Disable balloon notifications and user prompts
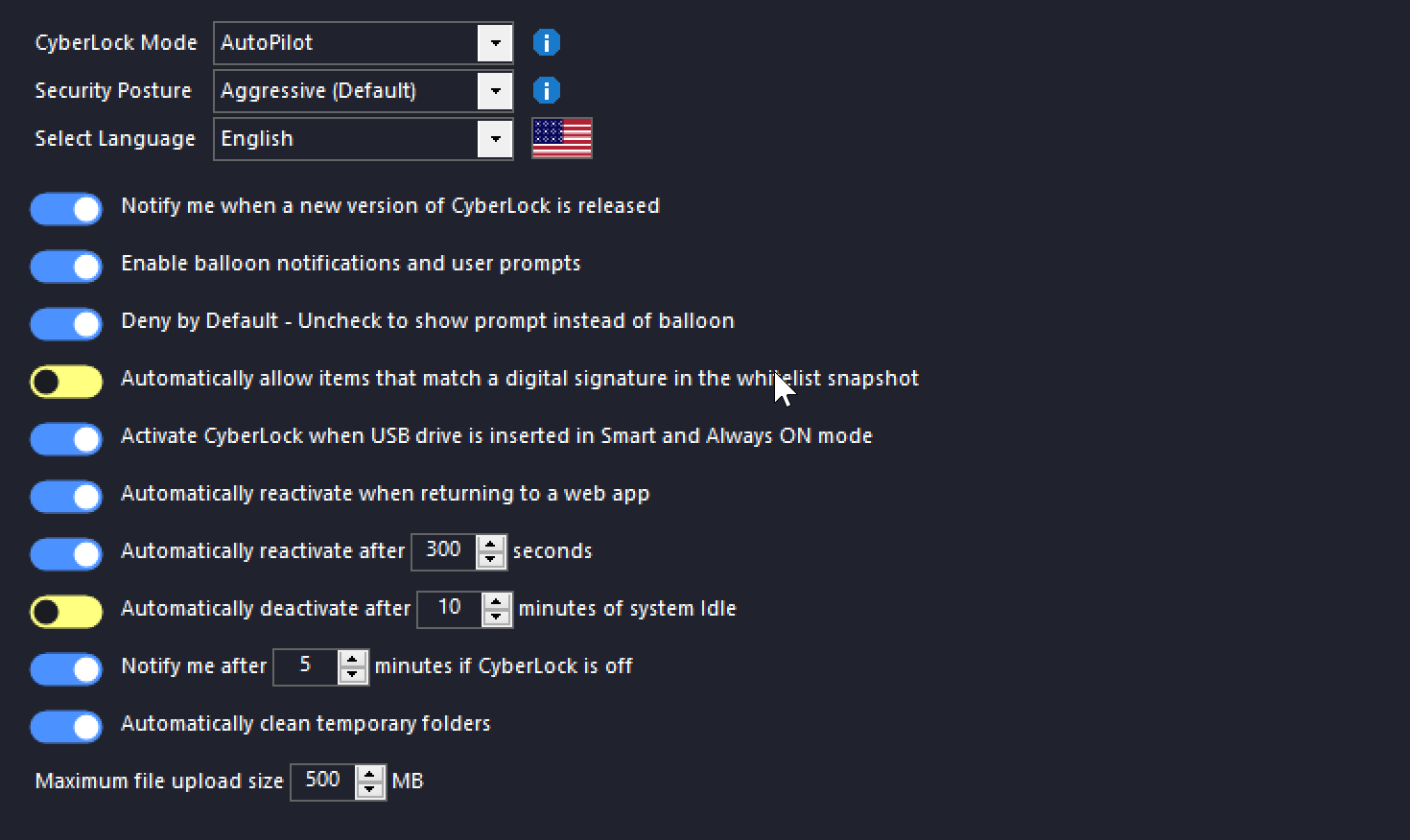 pos(66,267)
